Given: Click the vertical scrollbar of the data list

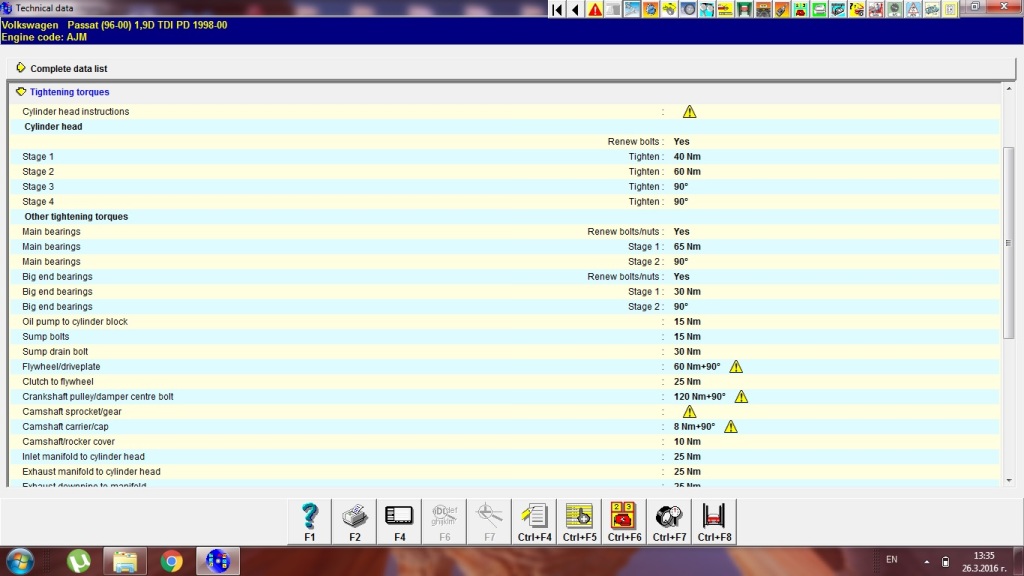Looking at the screenshot, I should 1009,240.
